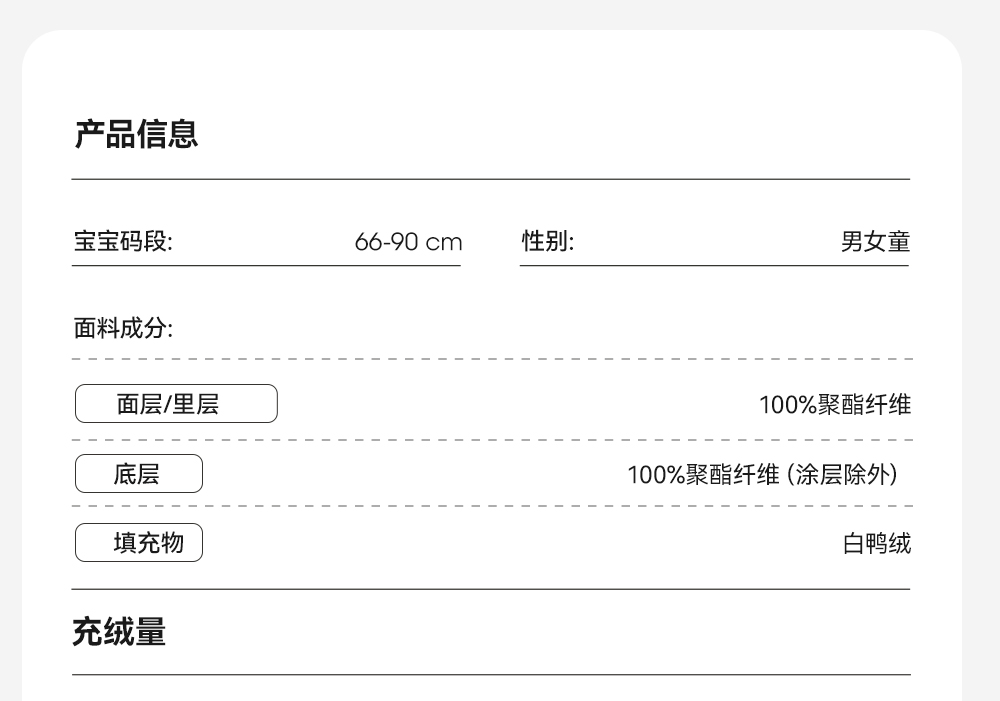Viewport: 1000px width, 701px height.
Task: Click divider line under 产品信息 heading
Action: pyautogui.click(x=491, y=180)
